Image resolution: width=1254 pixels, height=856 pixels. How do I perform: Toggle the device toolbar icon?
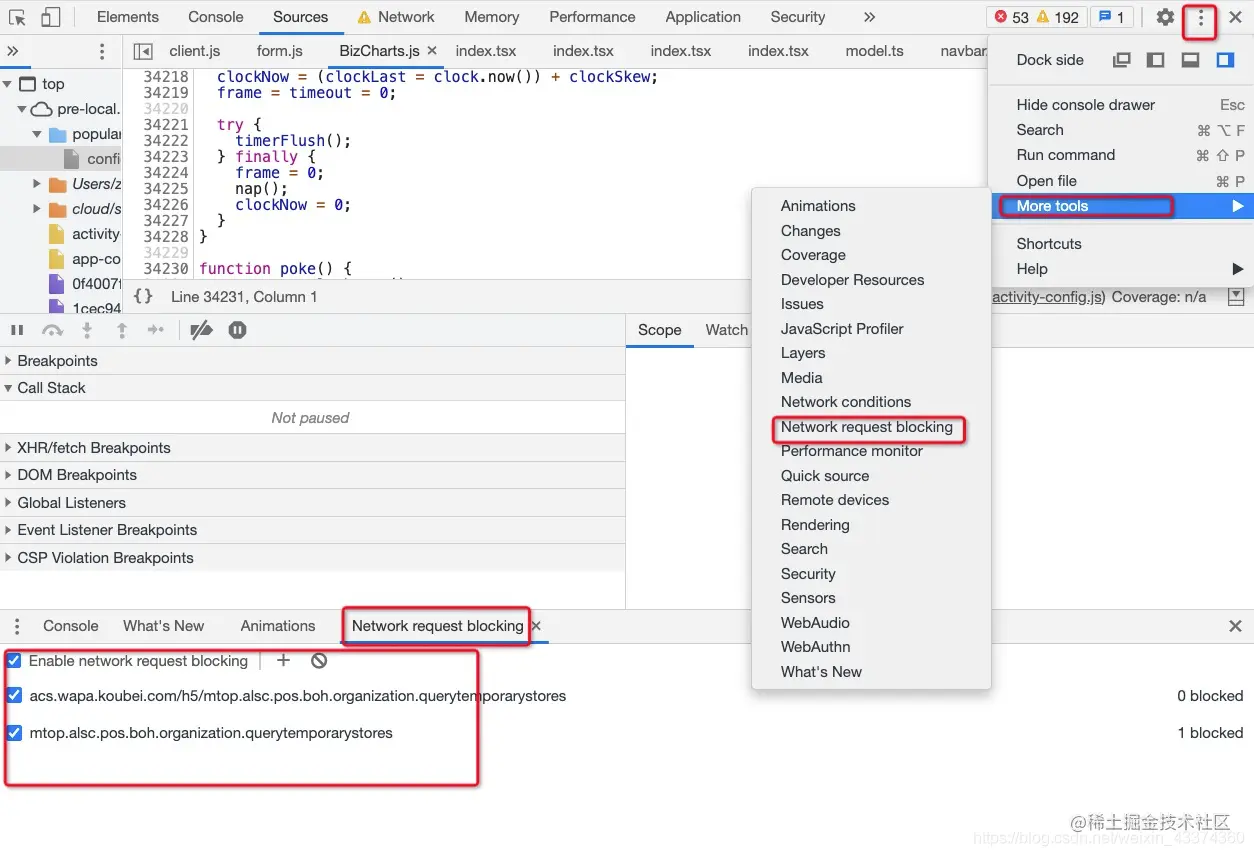pos(50,17)
